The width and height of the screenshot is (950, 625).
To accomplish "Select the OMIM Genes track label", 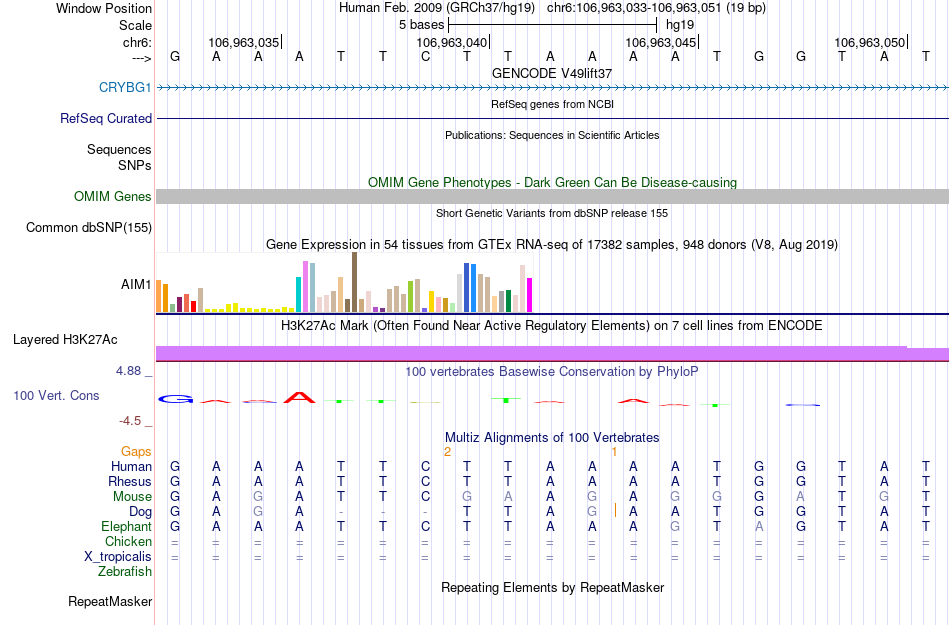I will tap(112, 196).
